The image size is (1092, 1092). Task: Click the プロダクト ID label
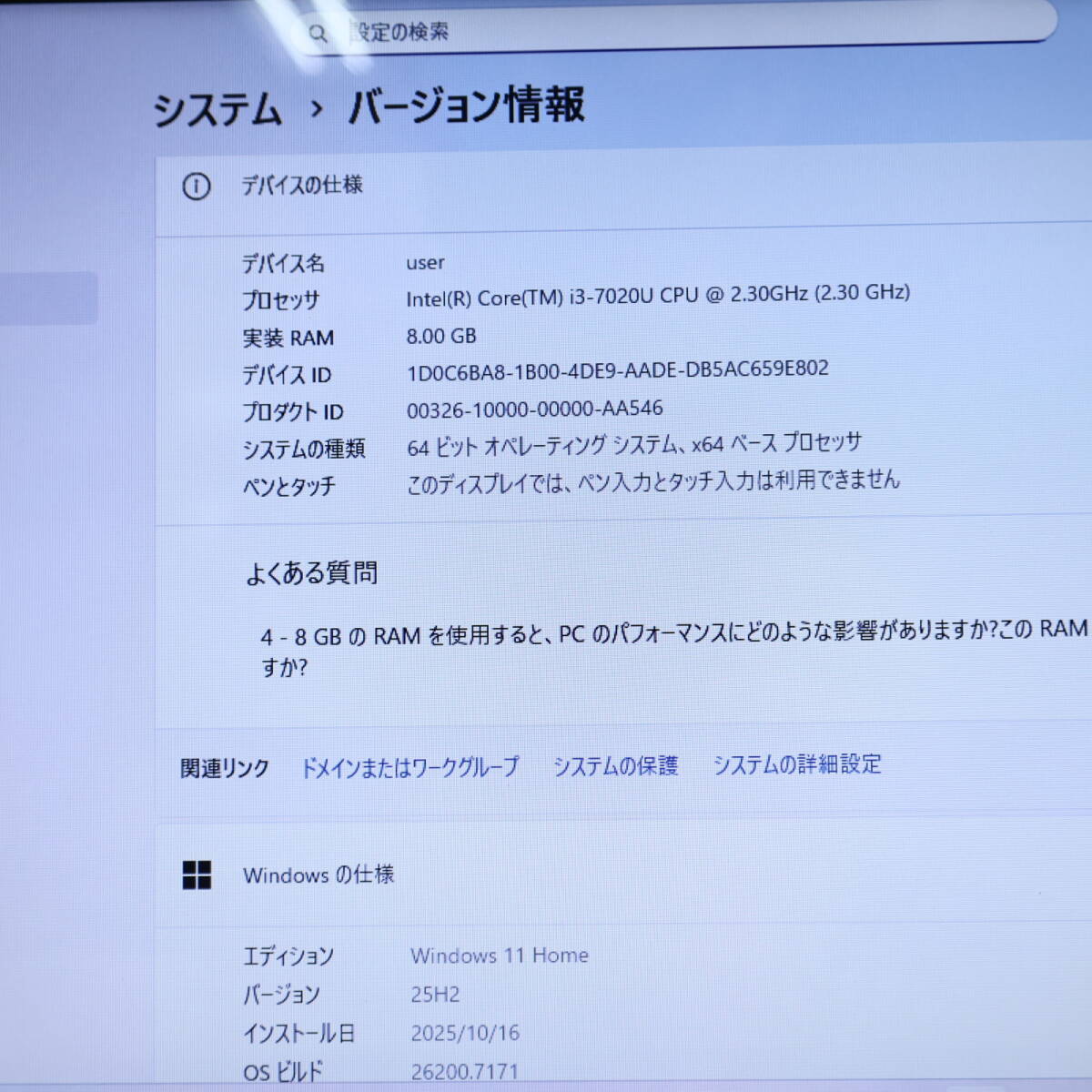293,412
